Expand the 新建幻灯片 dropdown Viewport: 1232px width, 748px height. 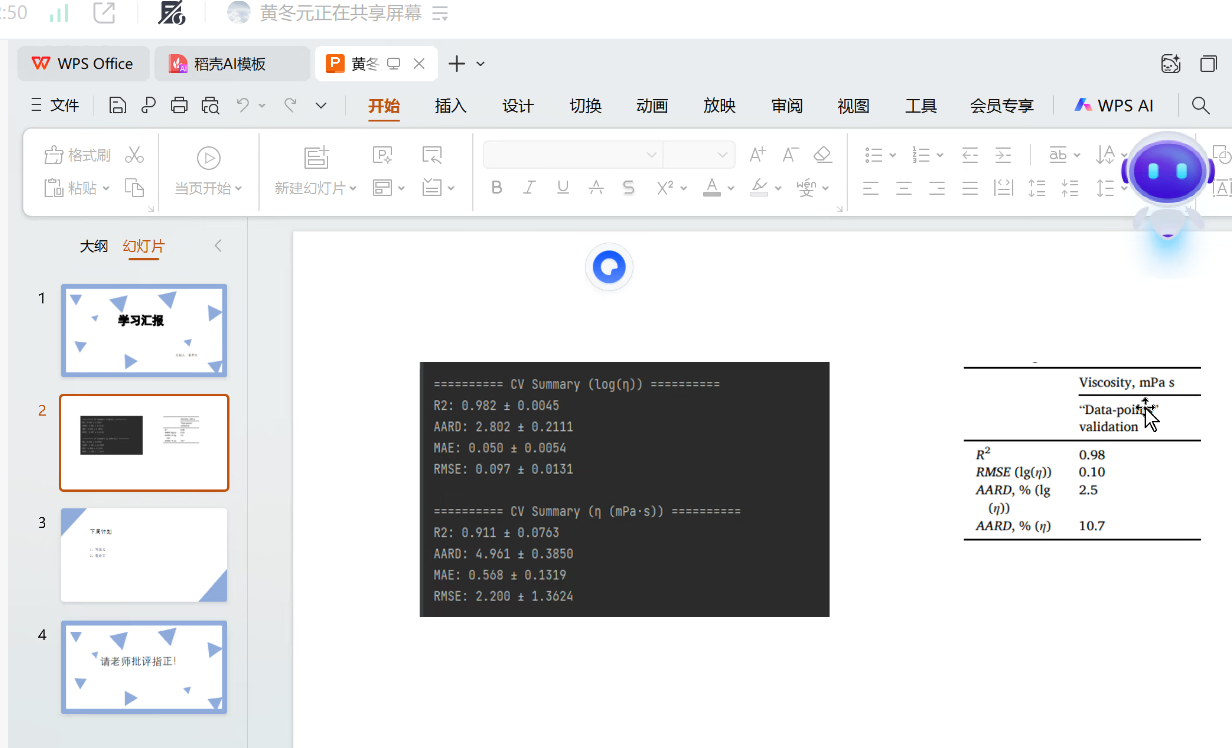click(x=352, y=188)
